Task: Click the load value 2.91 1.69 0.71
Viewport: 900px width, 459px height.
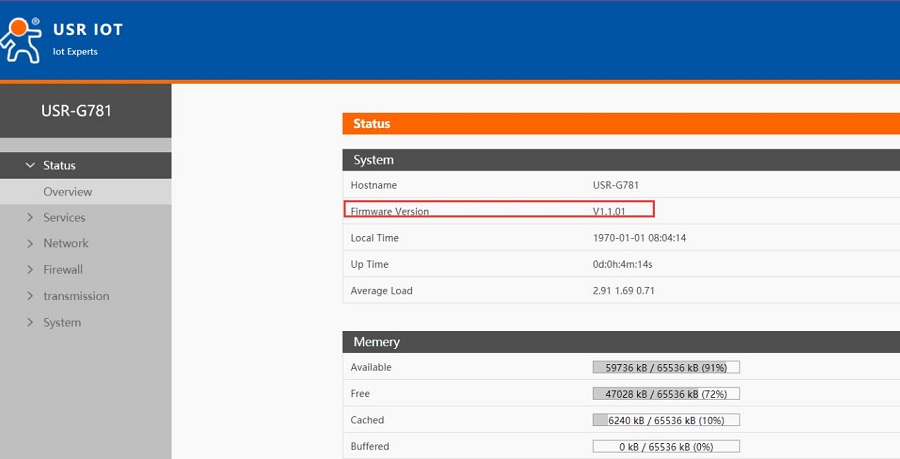Action: pyautogui.click(x=623, y=291)
